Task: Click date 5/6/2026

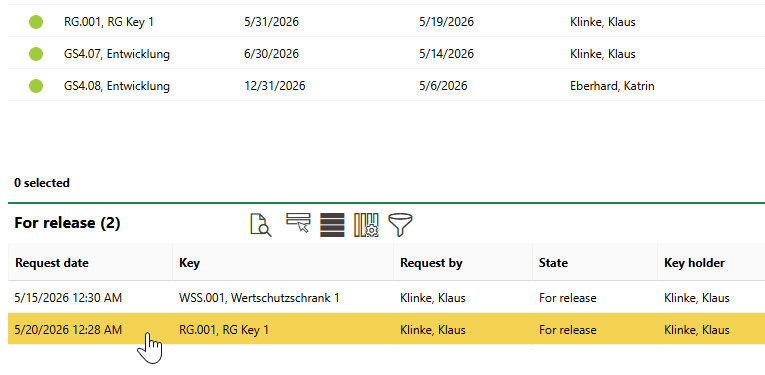Action: click(x=443, y=86)
